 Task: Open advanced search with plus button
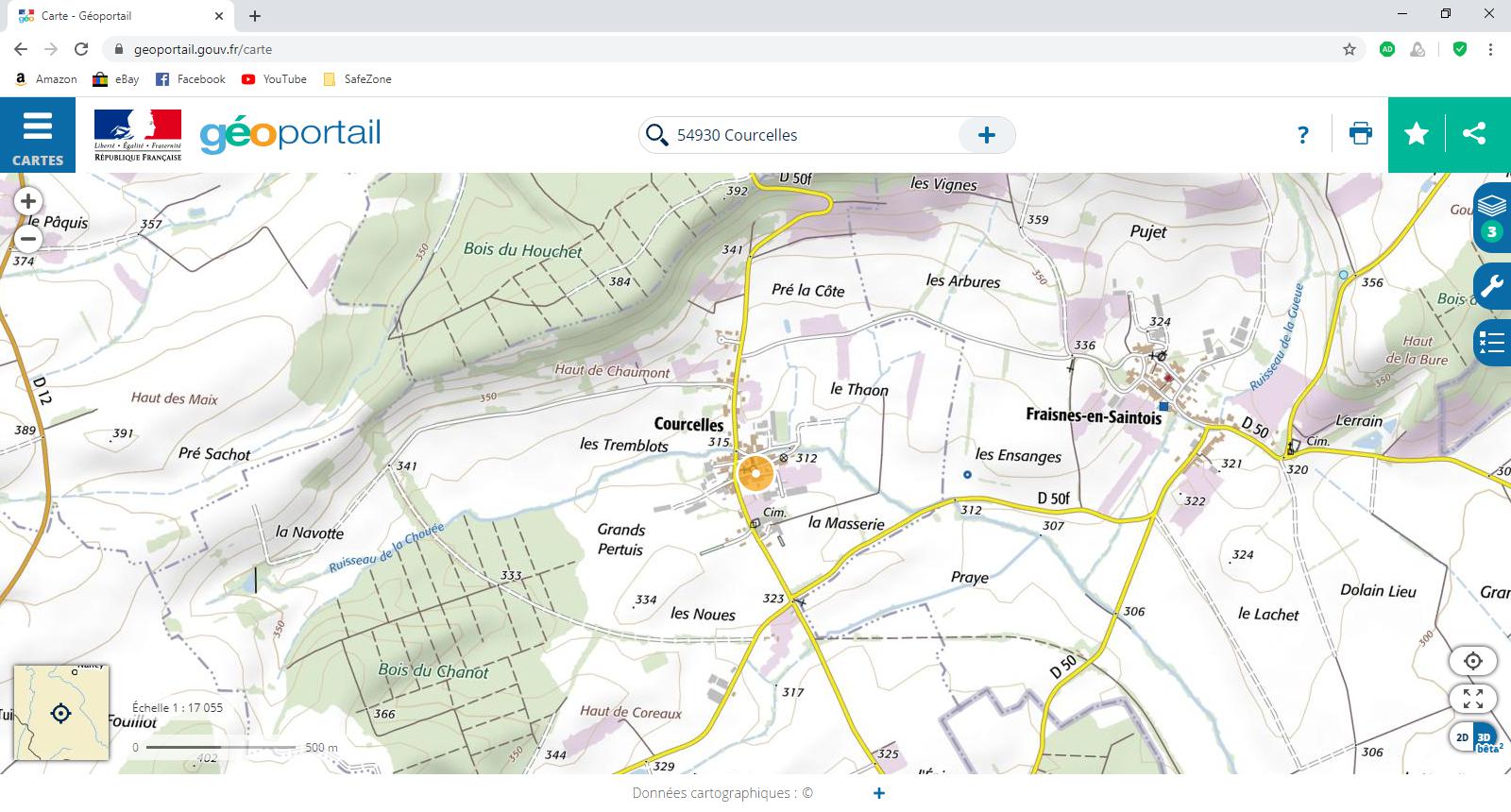pyautogui.click(x=987, y=135)
